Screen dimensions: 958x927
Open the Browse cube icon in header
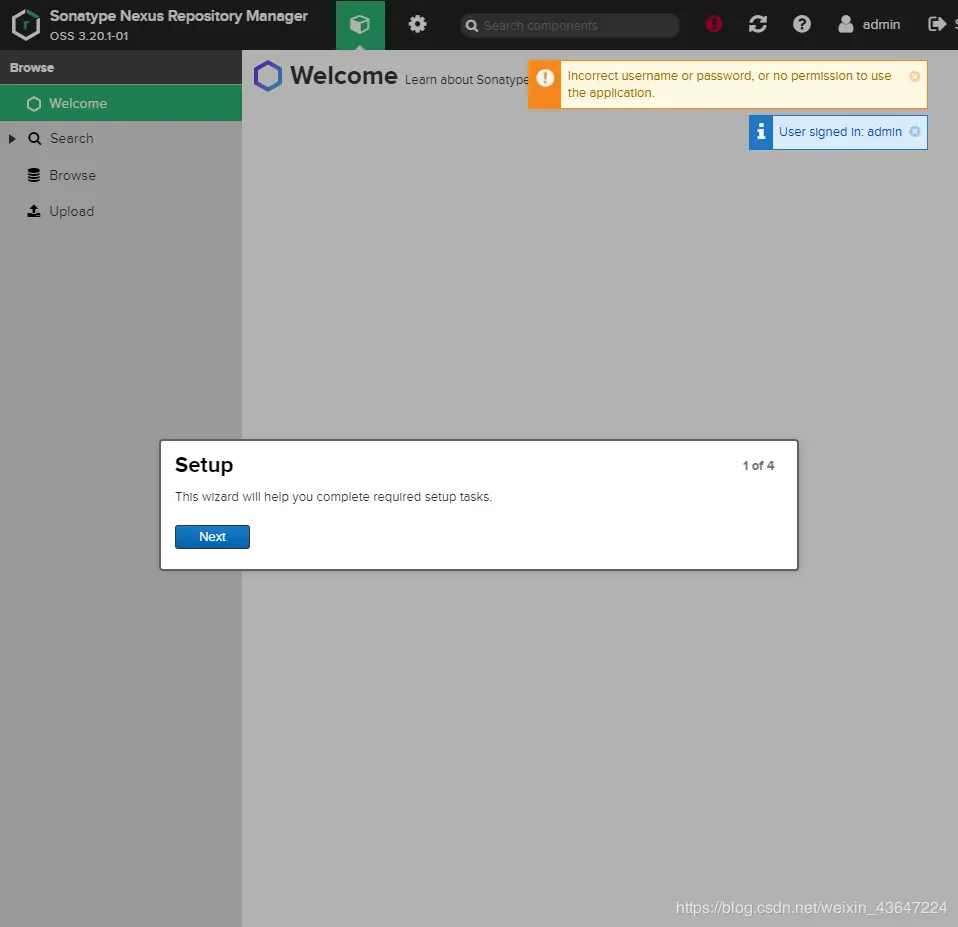coord(360,24)
